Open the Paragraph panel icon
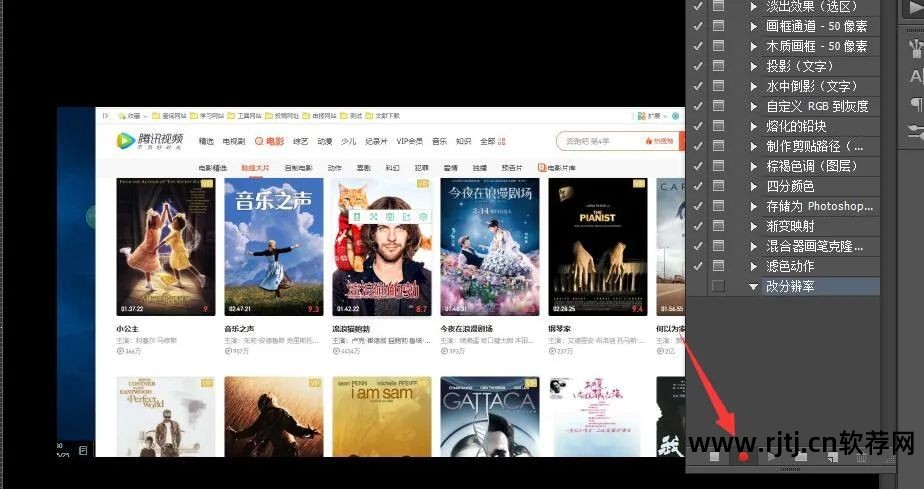This screenshot has height=489, width=924. click(916, 104)
